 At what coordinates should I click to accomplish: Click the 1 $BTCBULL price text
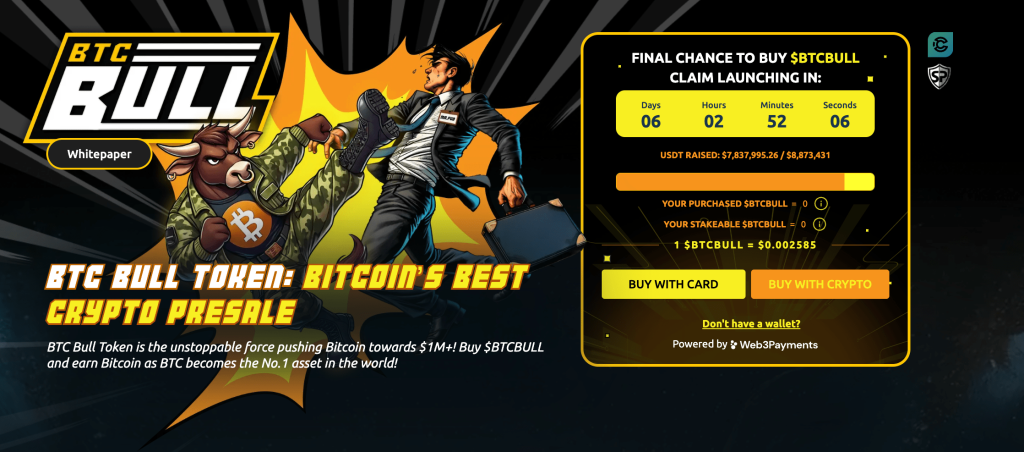click(744, 245)
